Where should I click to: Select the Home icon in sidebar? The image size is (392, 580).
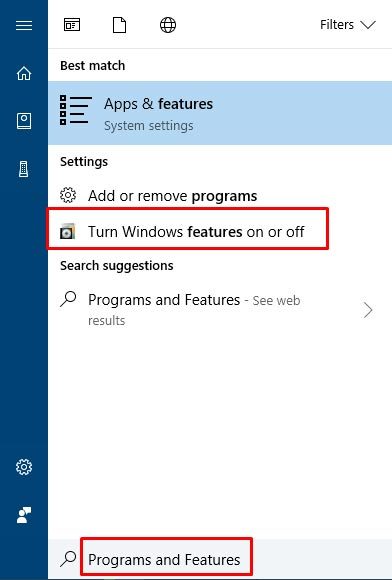(24, 73)
